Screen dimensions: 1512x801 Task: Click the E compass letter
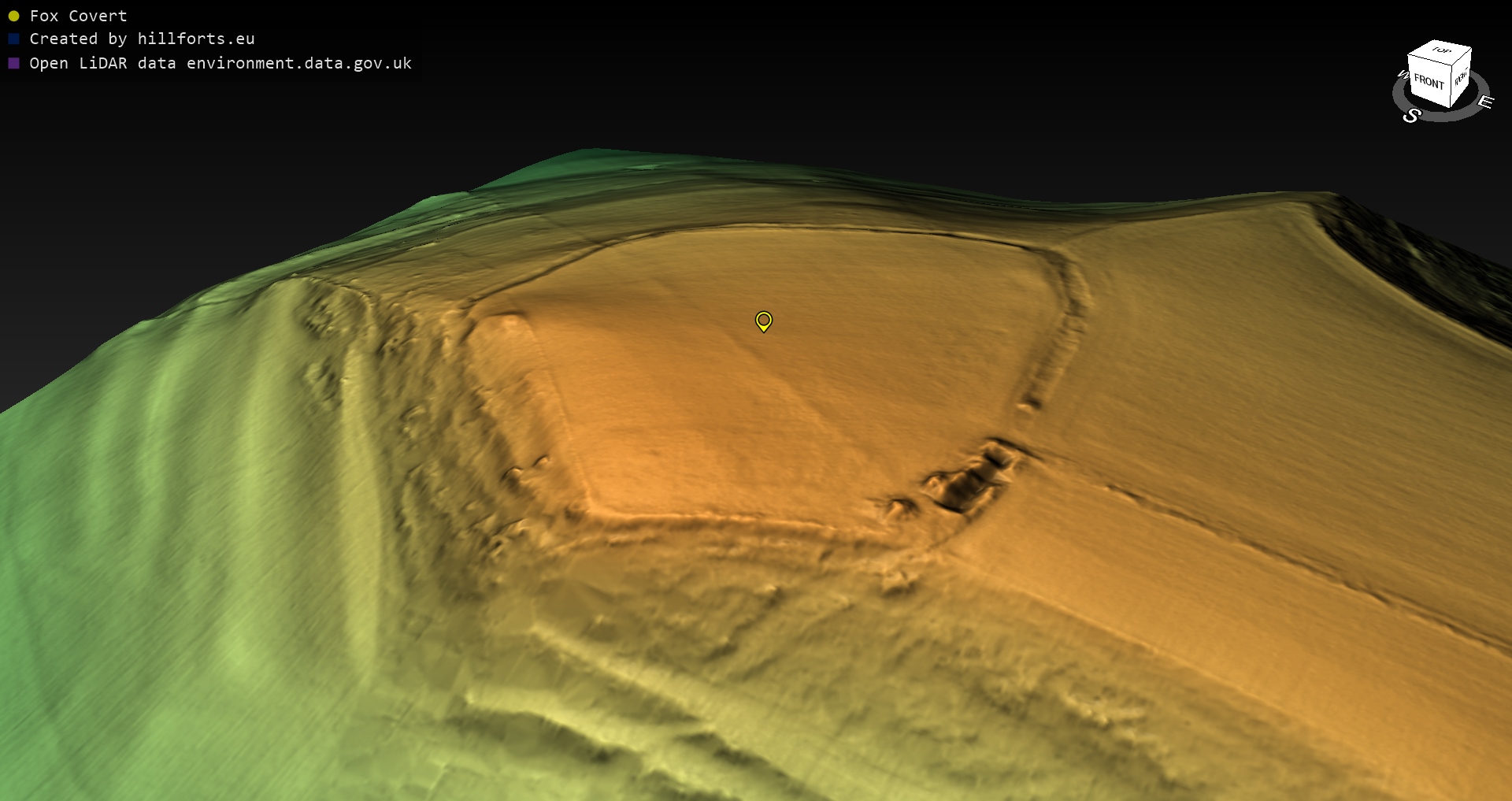pos(1485,102)
